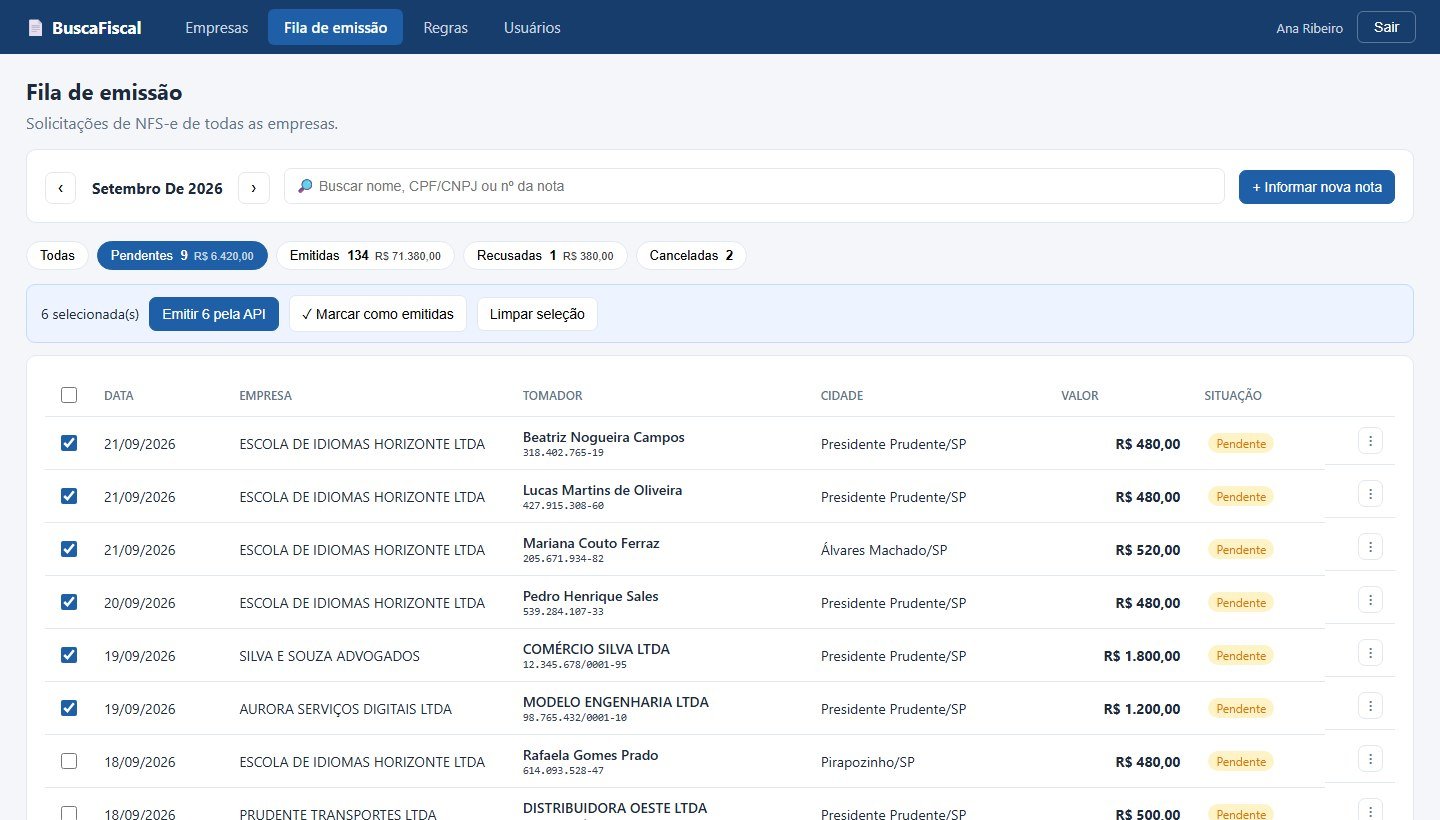Open row actions for COMÉRCIO SILVA LTDA
This screenshot has width=1440, height=820.
1370,652
